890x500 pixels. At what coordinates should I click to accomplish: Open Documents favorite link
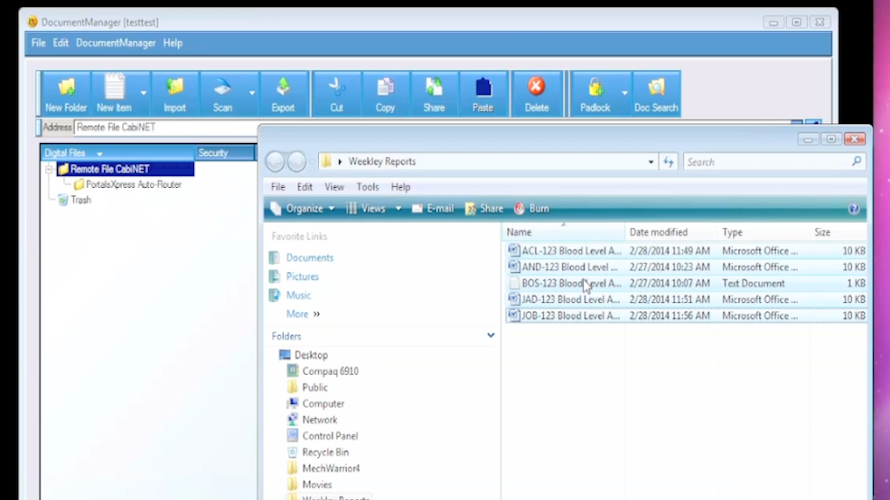[309, 258]
